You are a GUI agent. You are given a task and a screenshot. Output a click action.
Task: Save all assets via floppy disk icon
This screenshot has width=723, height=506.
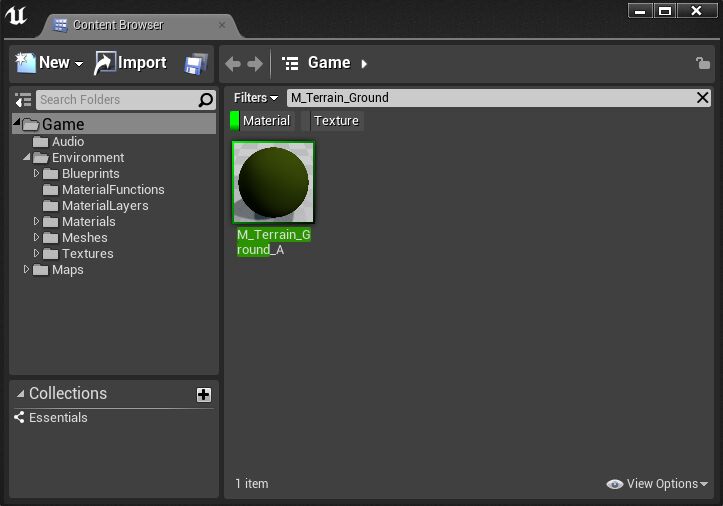tap(196, 64)
